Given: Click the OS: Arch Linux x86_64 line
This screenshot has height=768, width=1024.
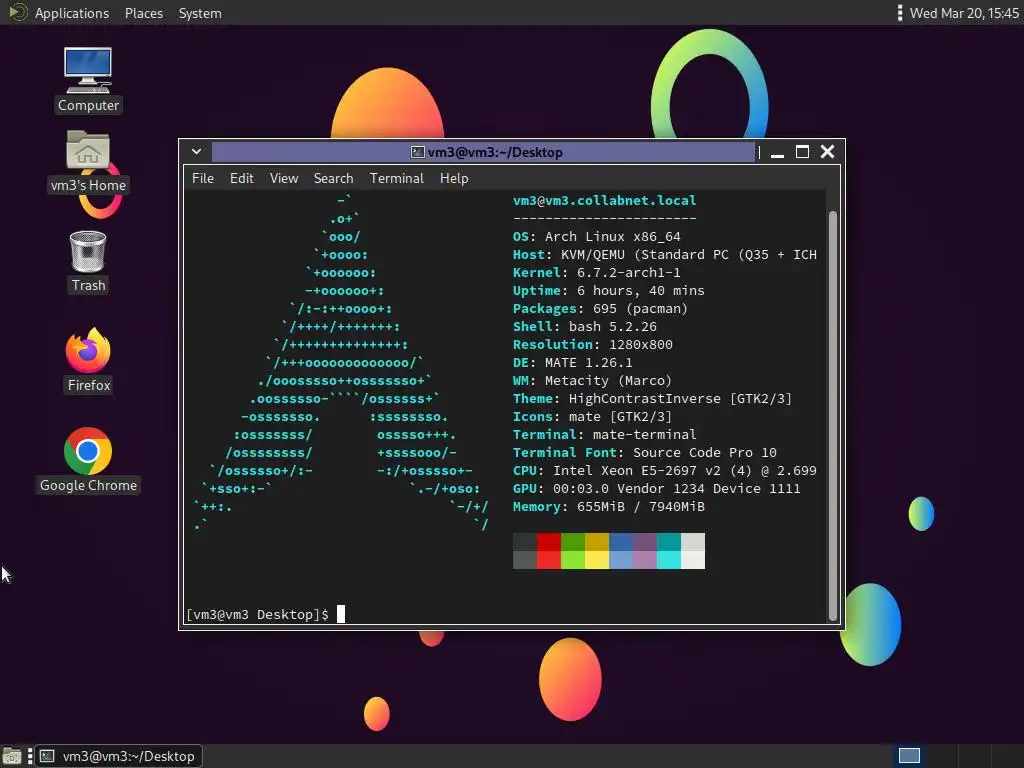Looking at the screenshot, I should click(596, 236).
